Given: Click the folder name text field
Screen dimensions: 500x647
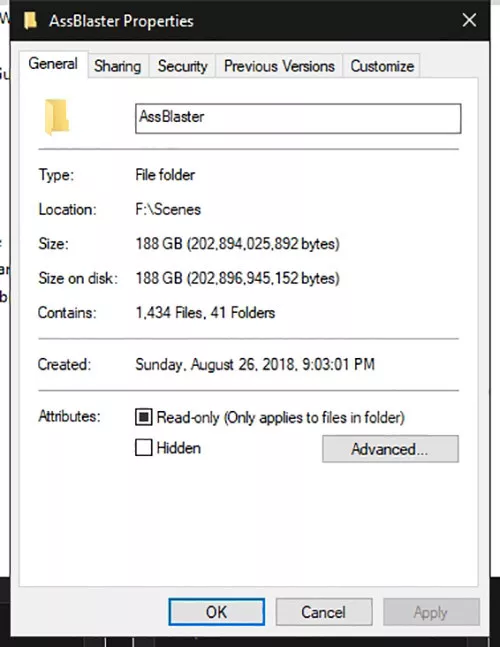Looking at the screenshot, I should (x=298, y=118).
